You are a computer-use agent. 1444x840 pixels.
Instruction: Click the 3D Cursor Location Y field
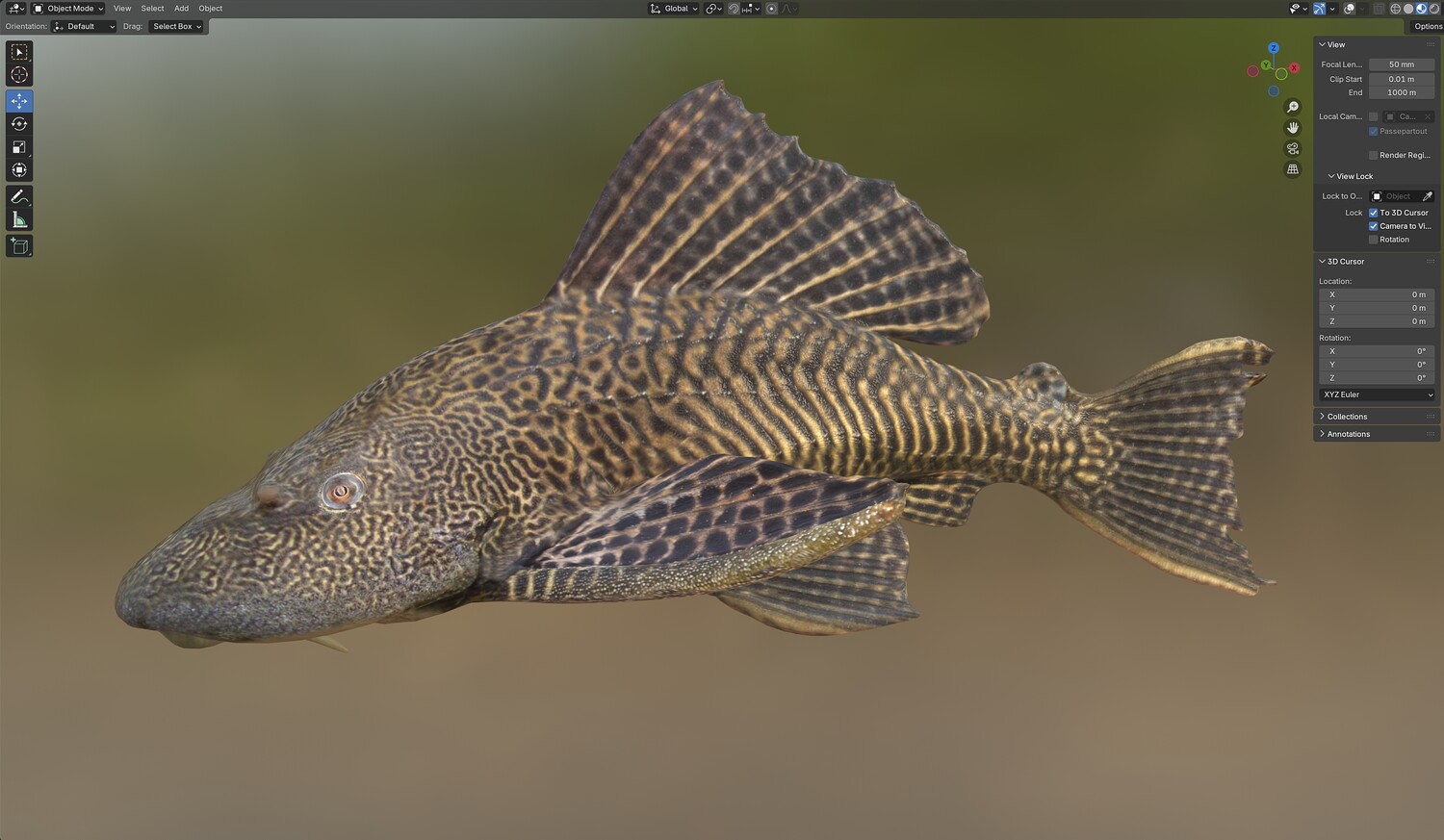click(1377, 308)
